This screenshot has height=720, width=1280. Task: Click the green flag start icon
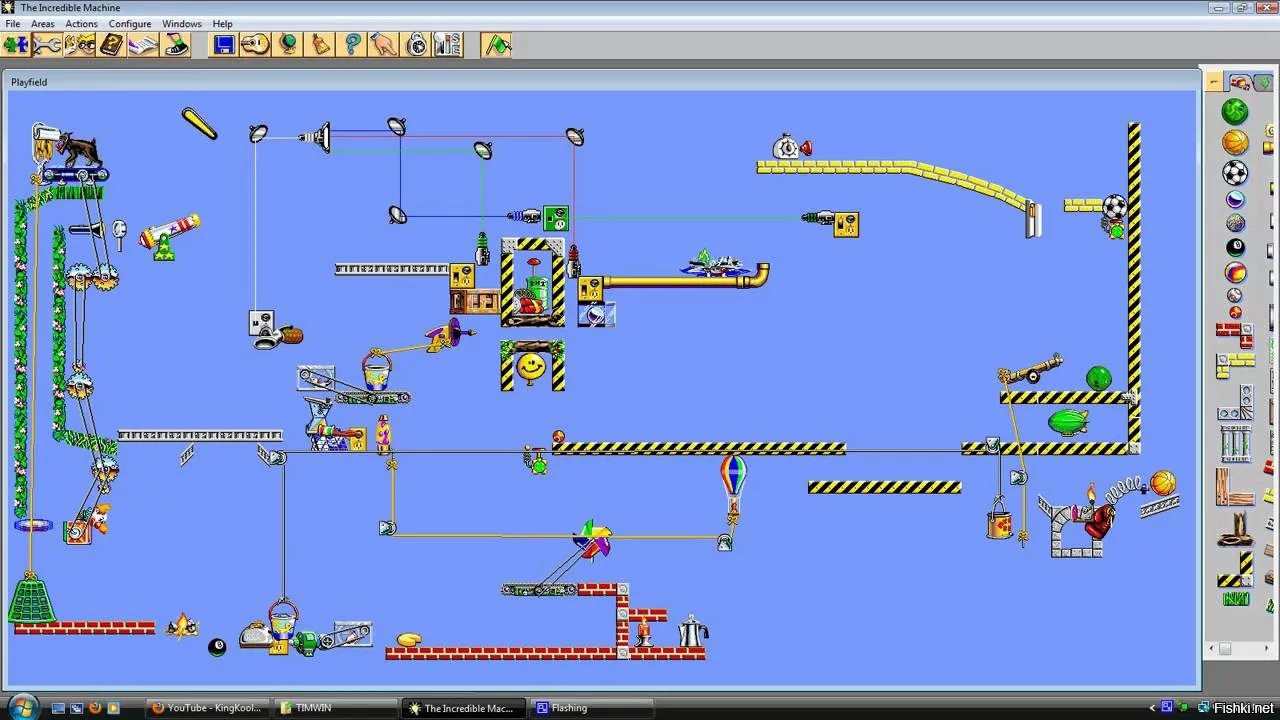tap(496, 45)
